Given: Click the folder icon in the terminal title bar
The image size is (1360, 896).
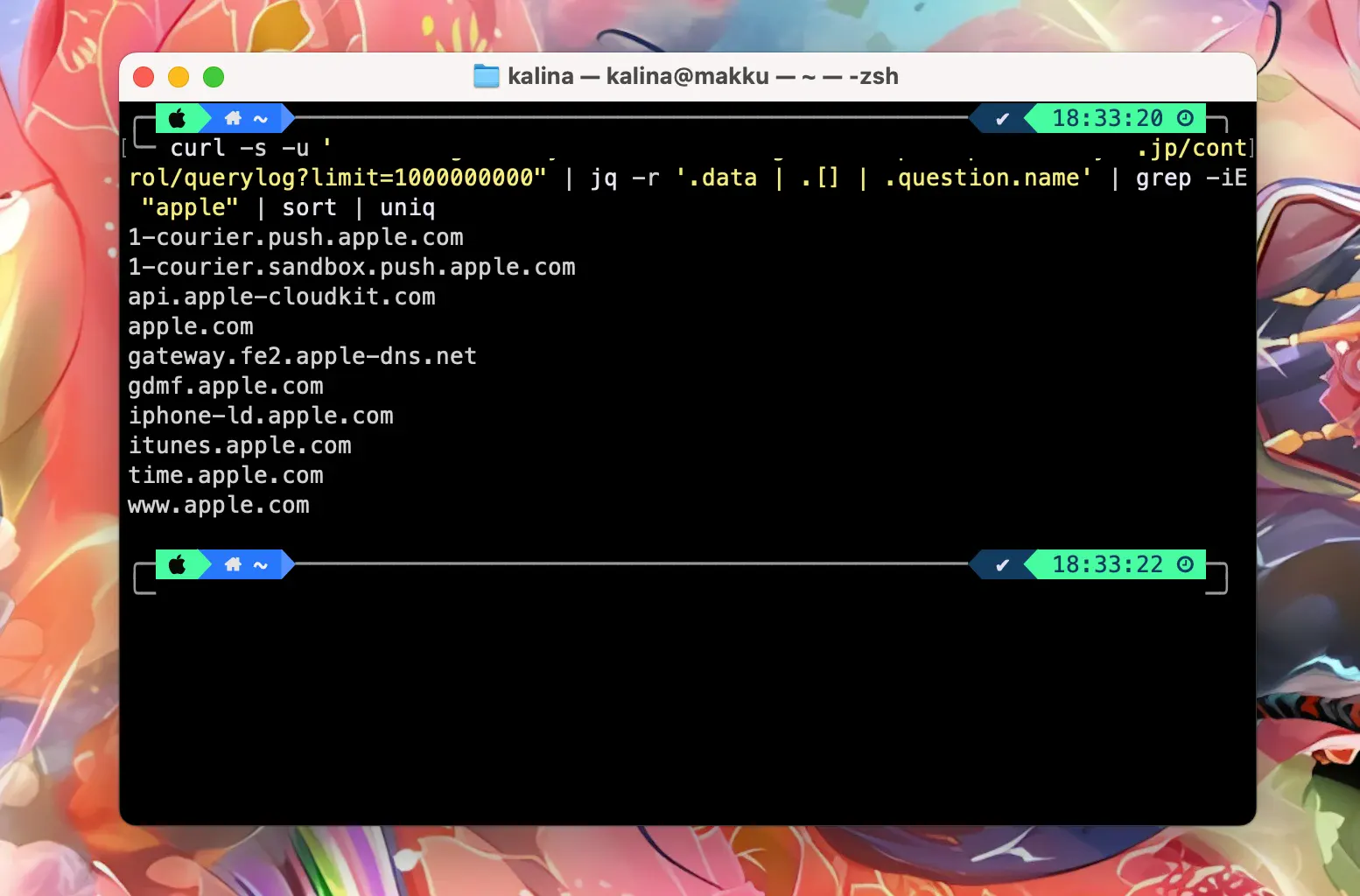Looking at the screenshot, I should (486, 76).
